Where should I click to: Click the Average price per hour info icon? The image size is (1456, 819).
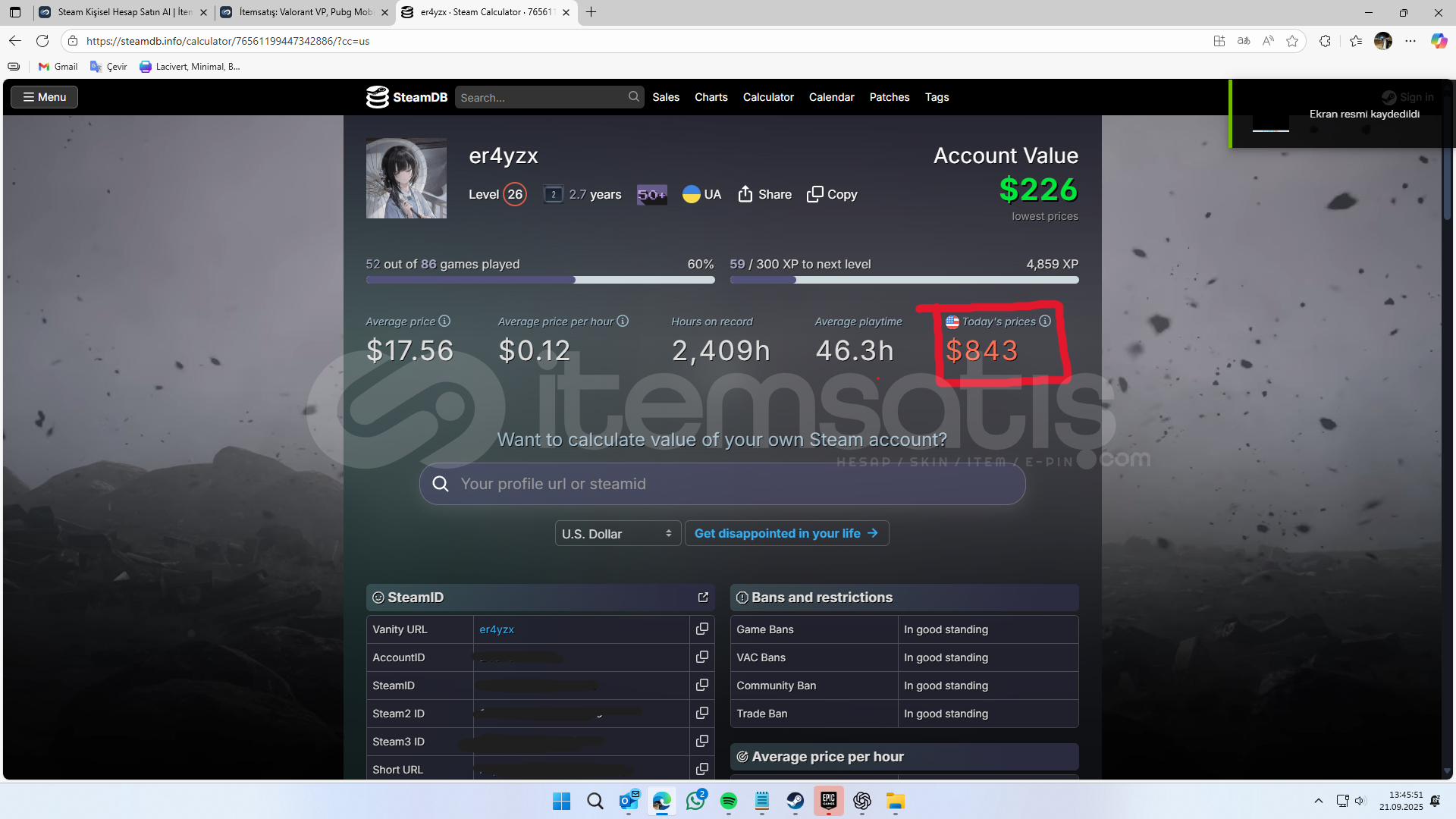(x=623, y=321)
